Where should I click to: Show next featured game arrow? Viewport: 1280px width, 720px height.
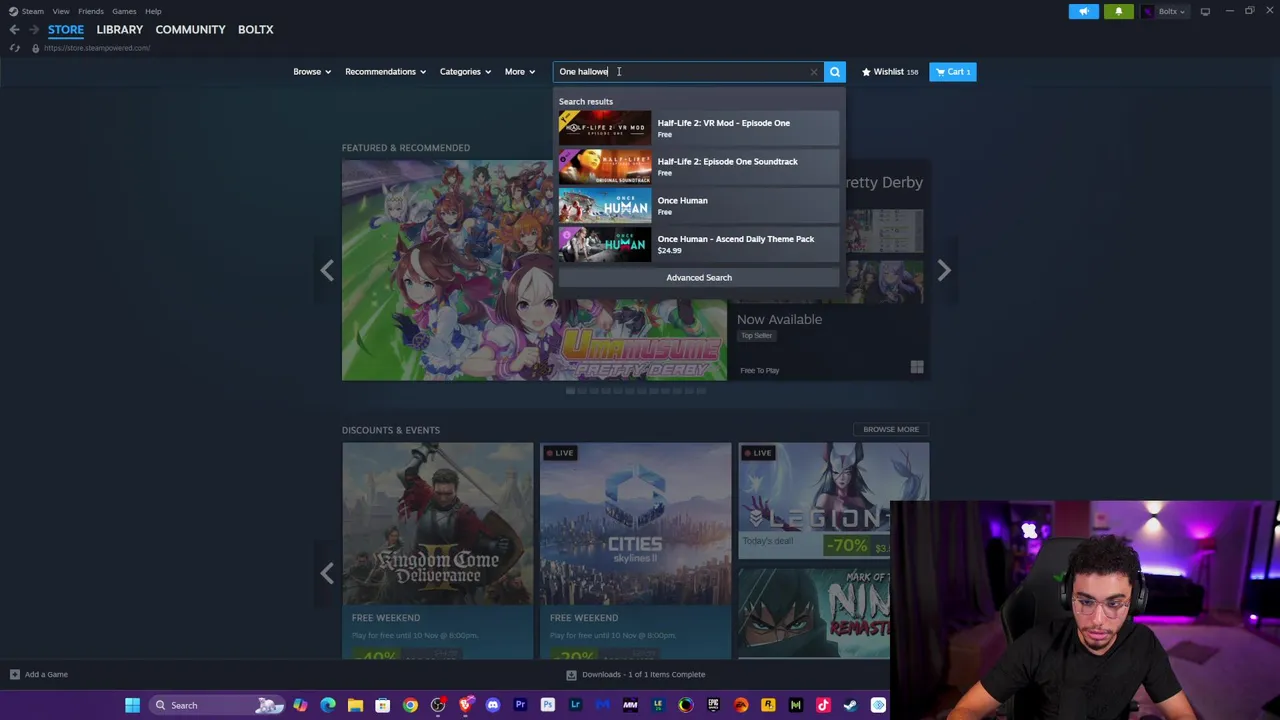tap(943, 270)
